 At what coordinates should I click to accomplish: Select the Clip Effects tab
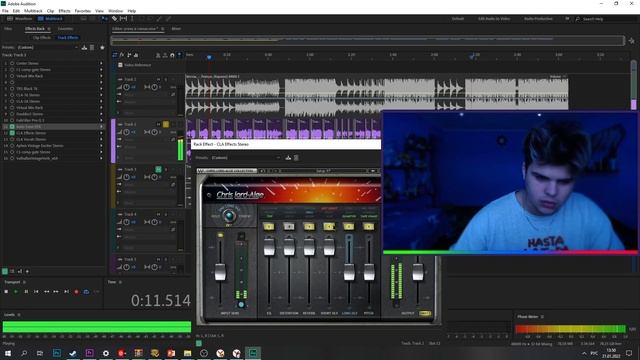click(42, 38)
